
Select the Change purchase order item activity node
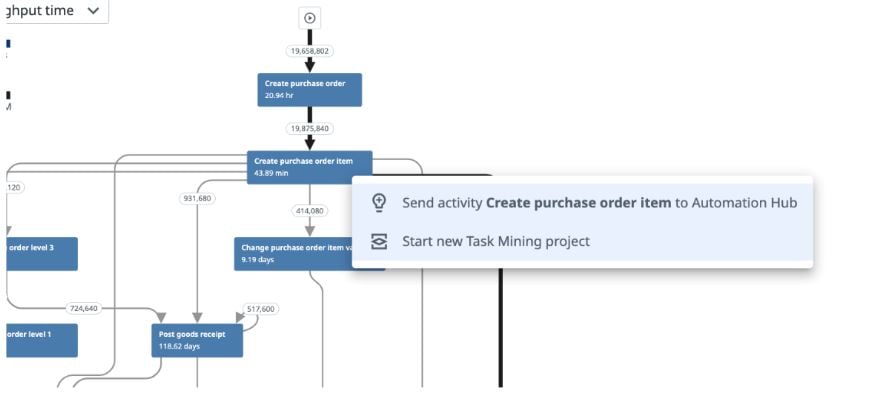(x=294, y=254)
